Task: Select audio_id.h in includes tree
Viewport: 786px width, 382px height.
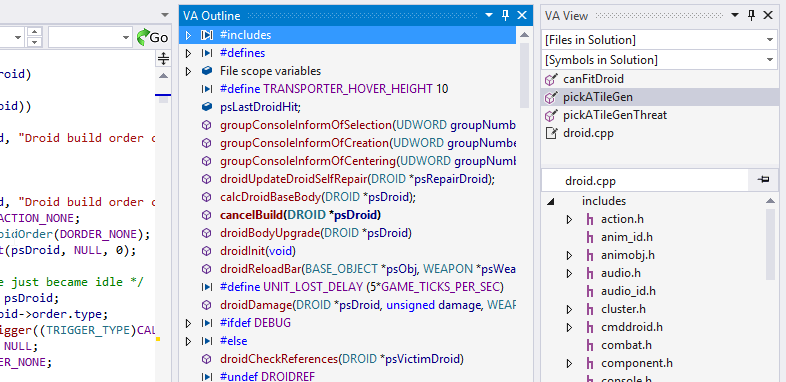Action: click(x=628, y=291)
